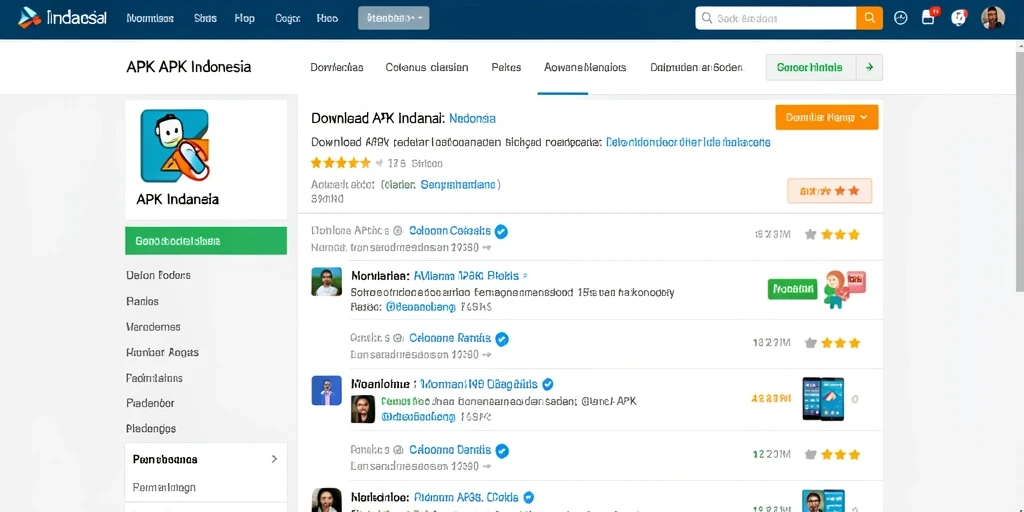1024x512 pixels.
Task: Click the verified badge after Ridomn AP36 Ctlokis
Action: pos(530,497)
